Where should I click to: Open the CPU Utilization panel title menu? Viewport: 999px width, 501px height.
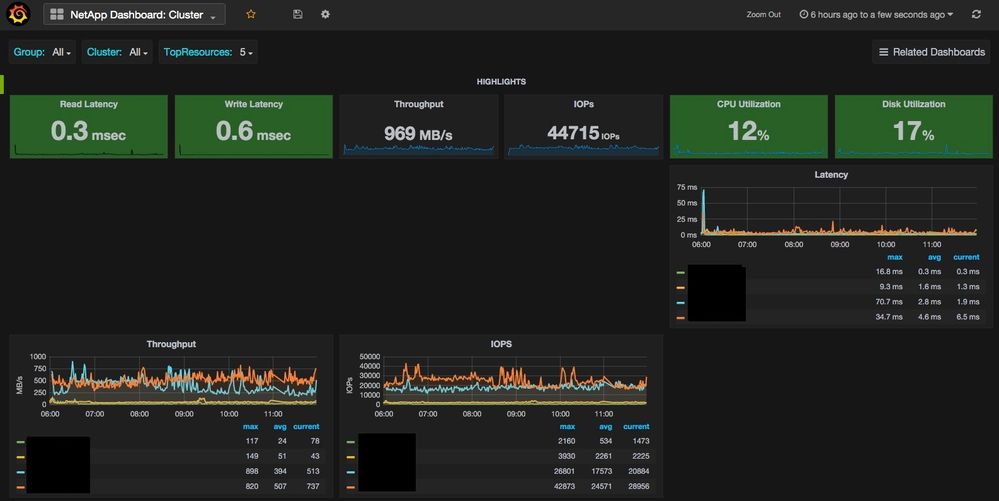[748, 104]
